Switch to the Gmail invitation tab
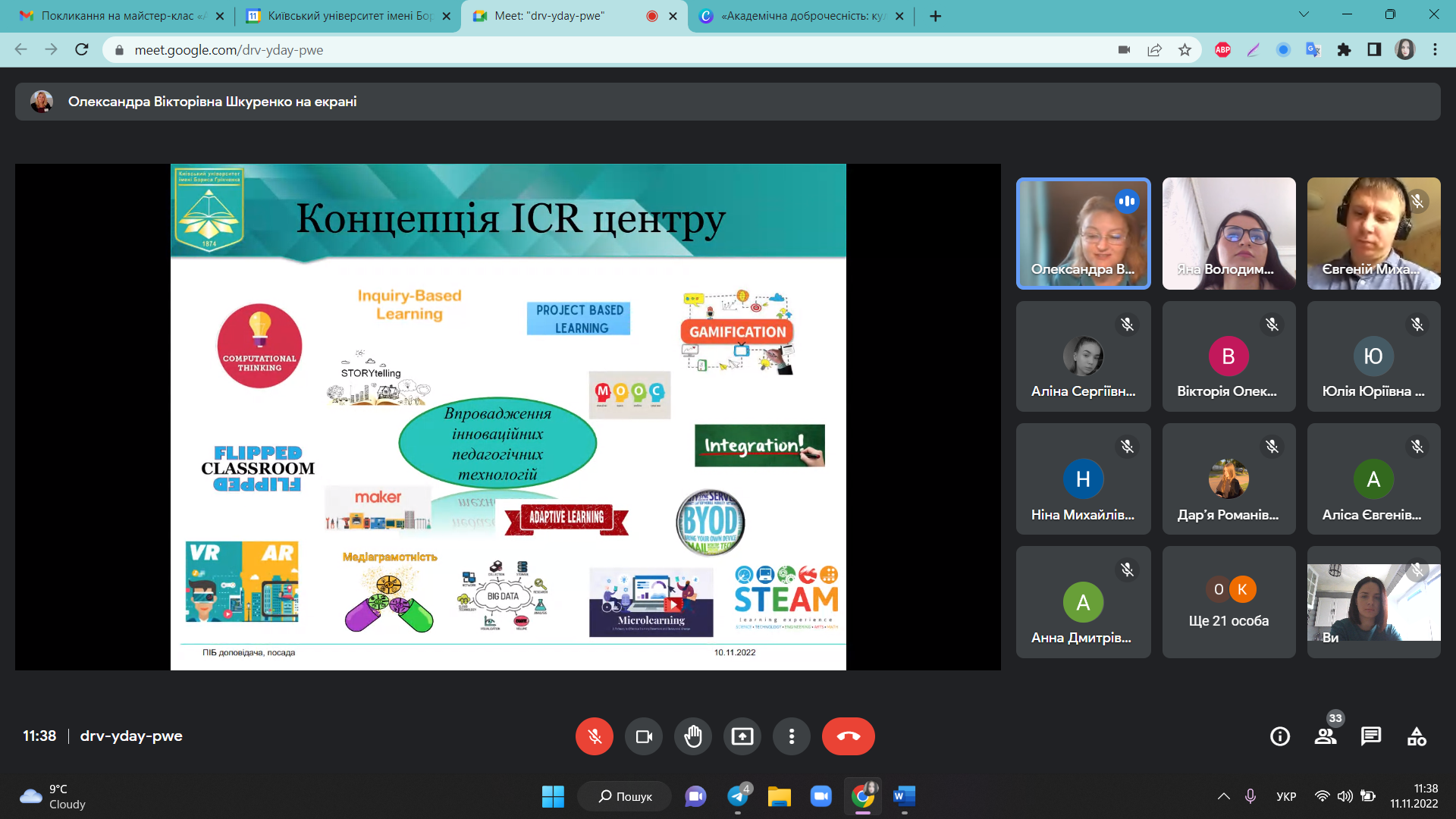Viewport: 1456px width, 819px height. coord(114,16)
